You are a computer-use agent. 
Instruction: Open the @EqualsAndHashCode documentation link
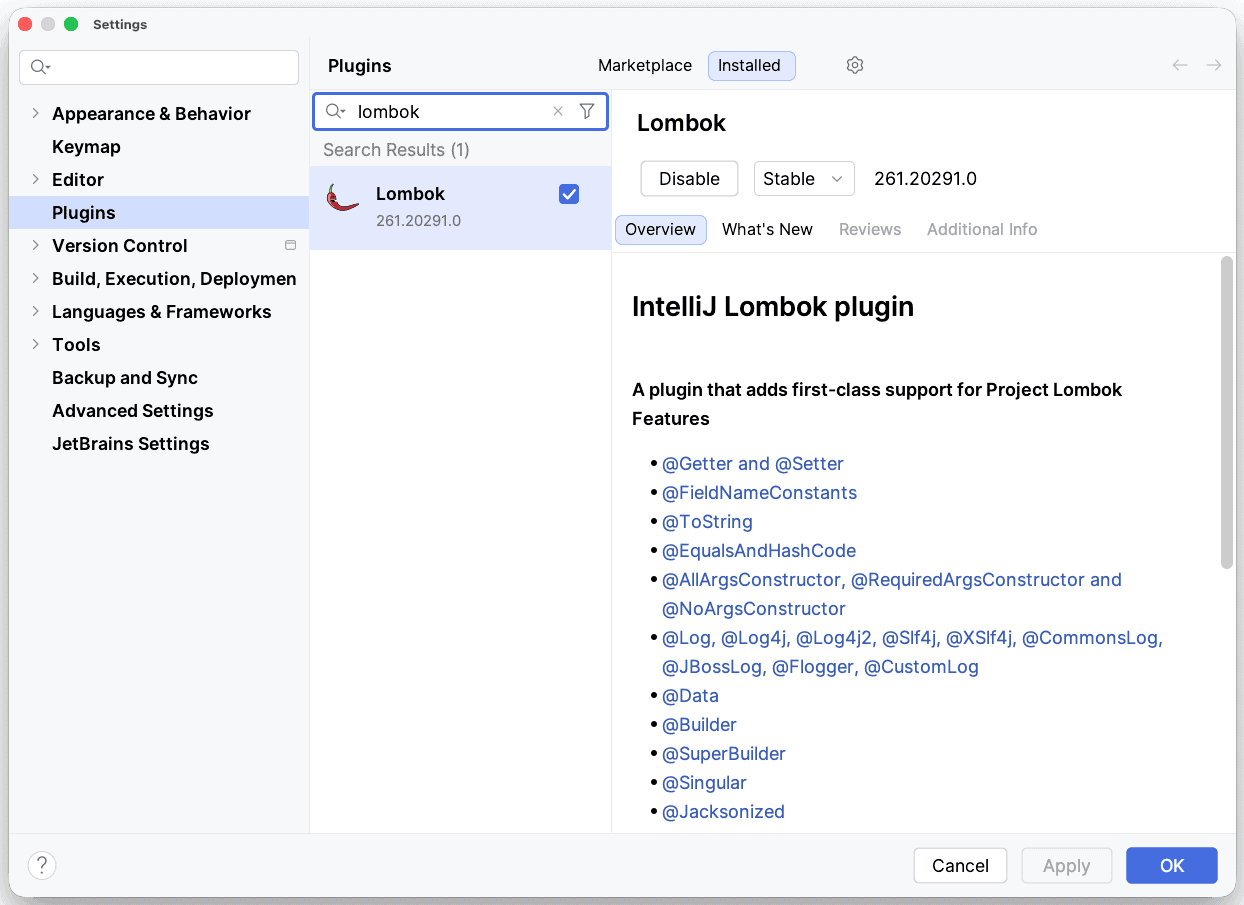coord(758,550)
